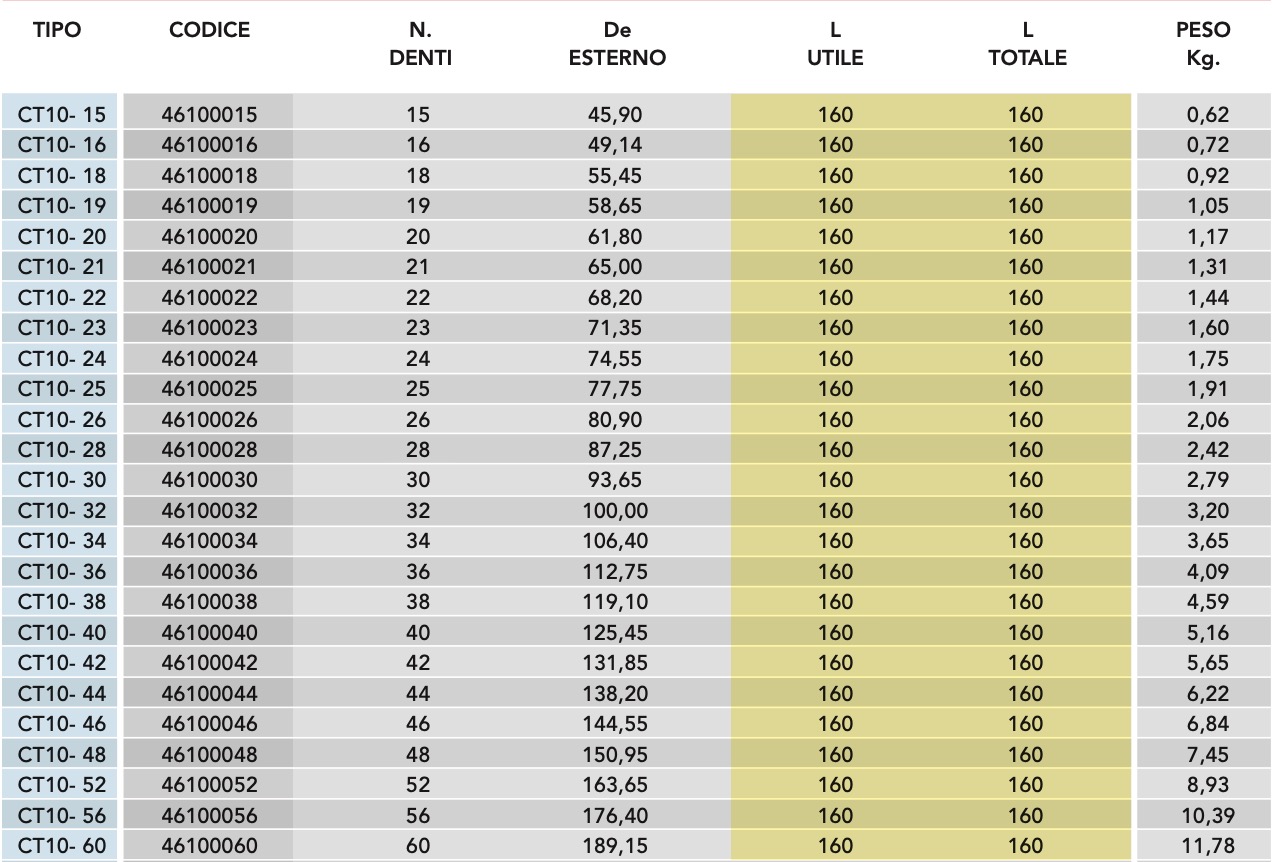Select the CT10- 15 type cell
This screenshot has height=862, width=1272.
coord(61,115)
